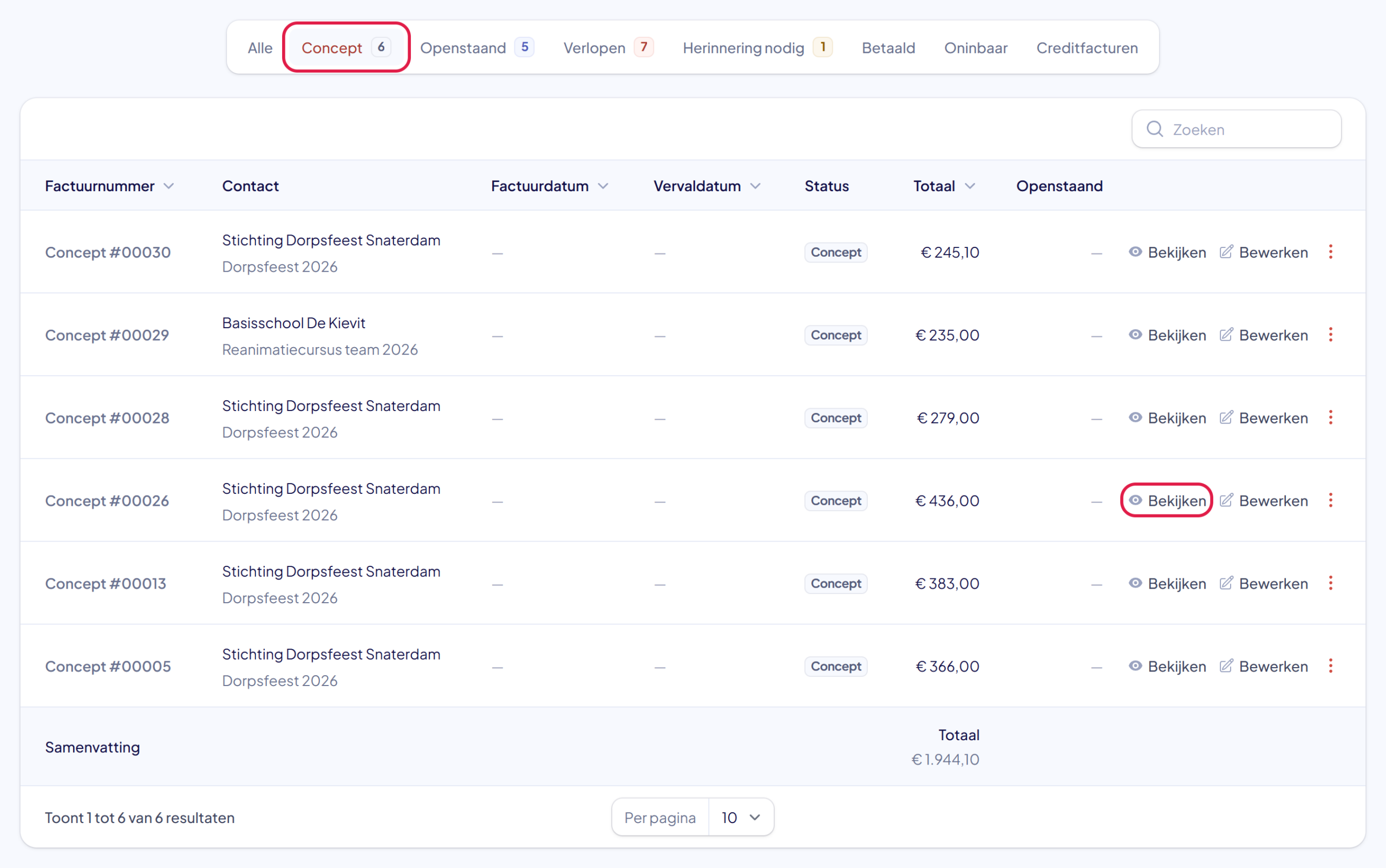Image resolution: width=1386 pixels, height=868 pixels.
Task: Open the three-dot menu for Concept #00005
Action: click(x=1330, y=666)
